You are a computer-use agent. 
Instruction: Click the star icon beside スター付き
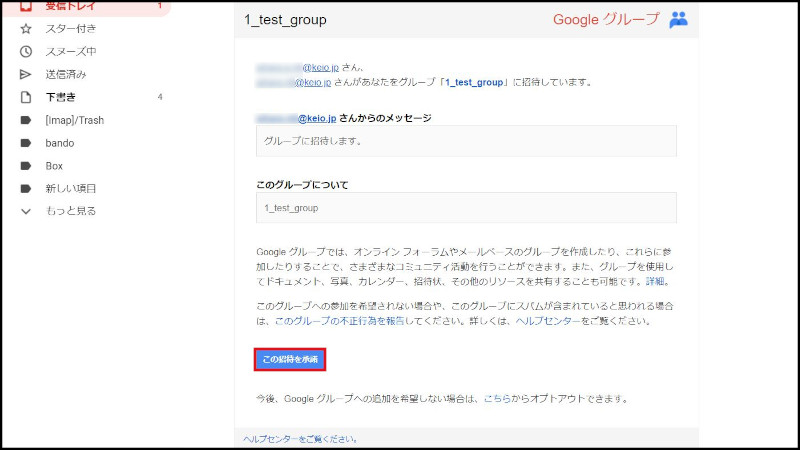tap(26, 29)
